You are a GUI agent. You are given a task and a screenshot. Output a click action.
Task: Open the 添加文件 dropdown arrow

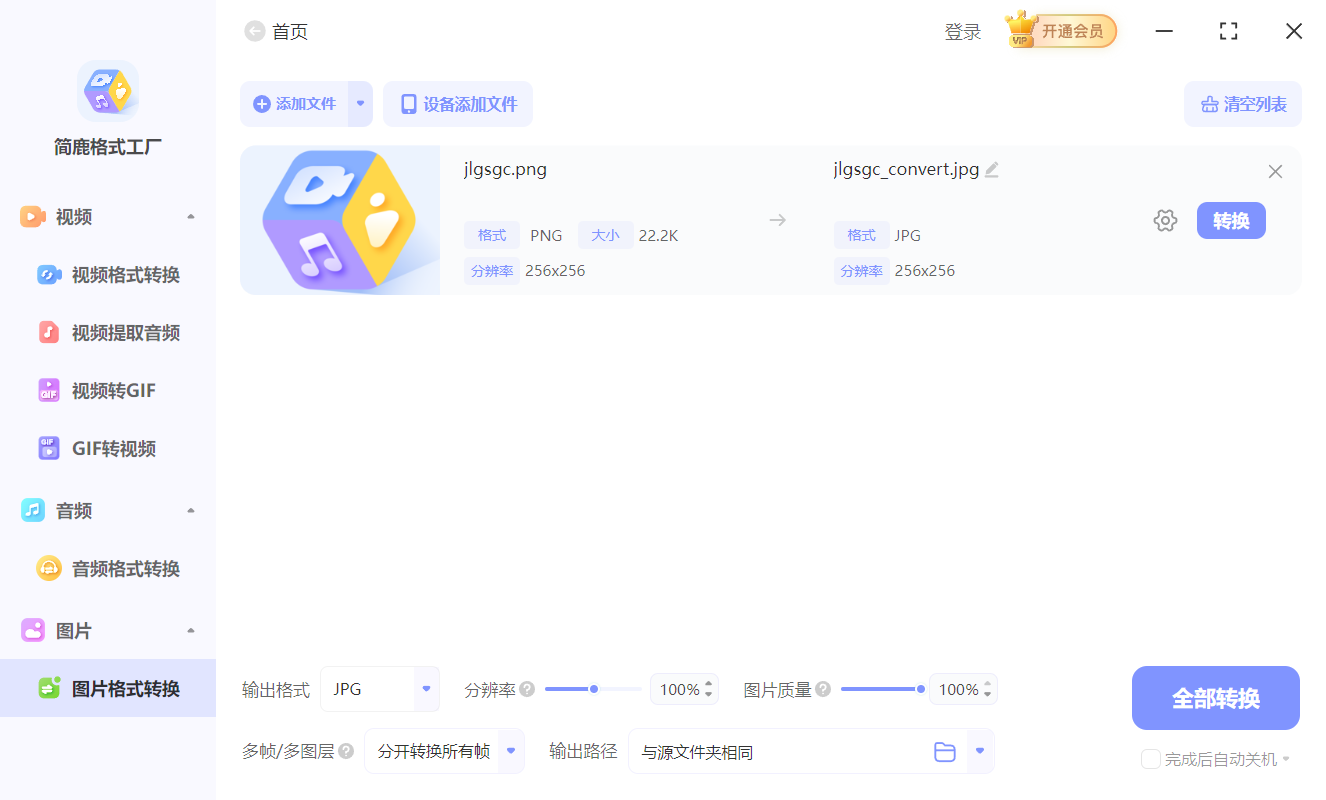(359, 104)
